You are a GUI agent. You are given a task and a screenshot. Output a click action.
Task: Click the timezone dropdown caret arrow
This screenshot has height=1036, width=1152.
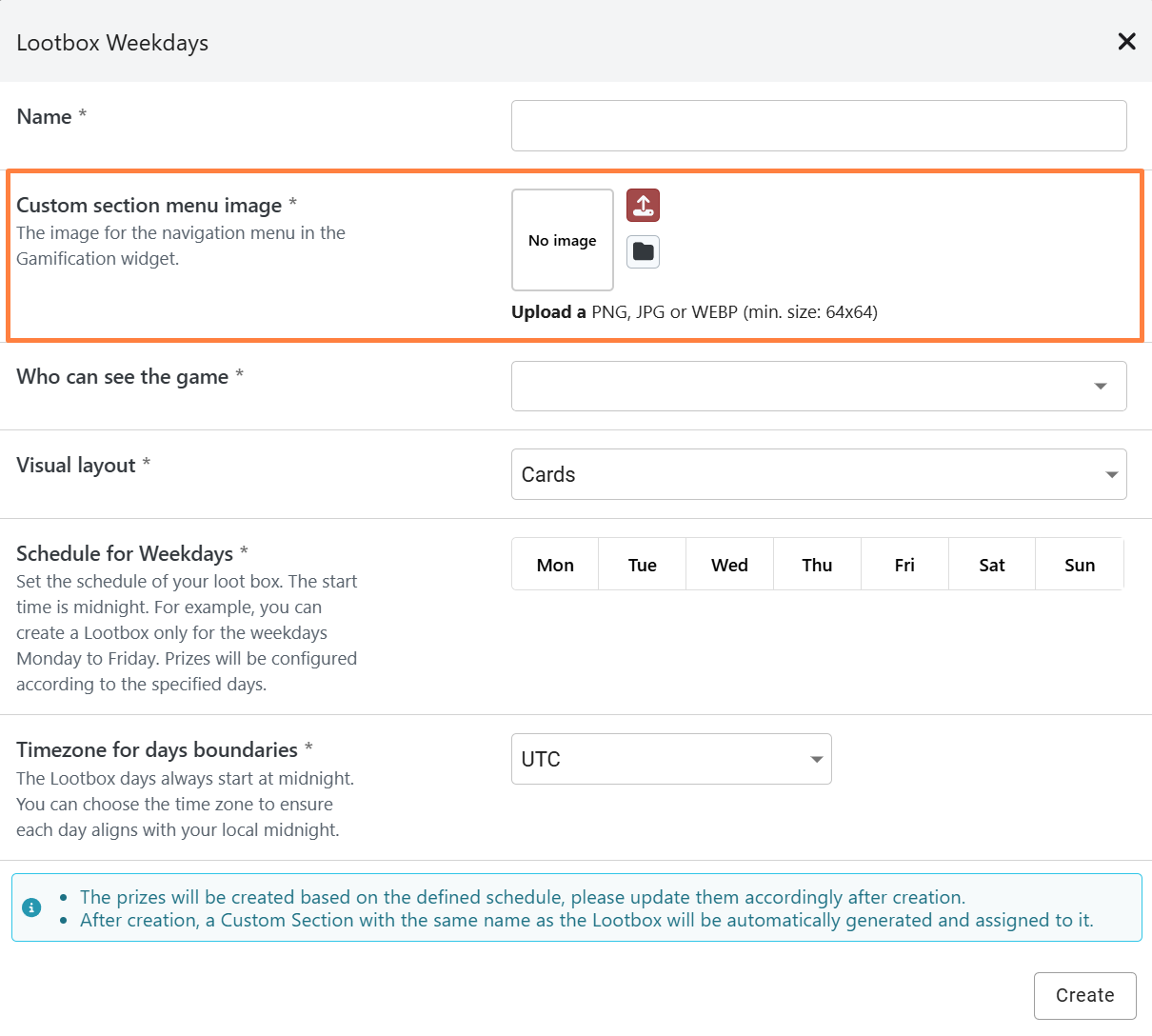point(816,759)
